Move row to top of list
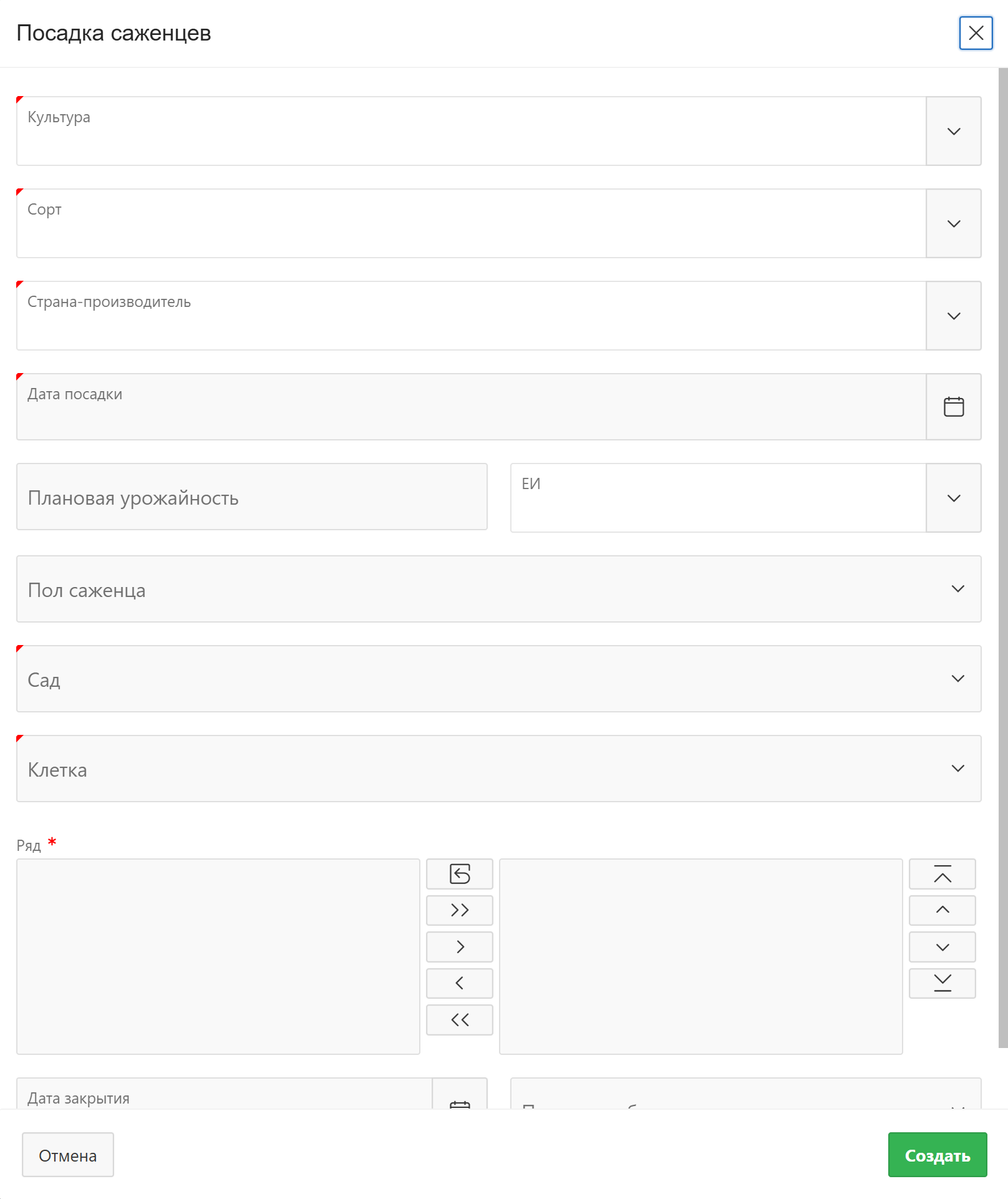Viewport: 1008px width, 1199px height. [942, 874]
